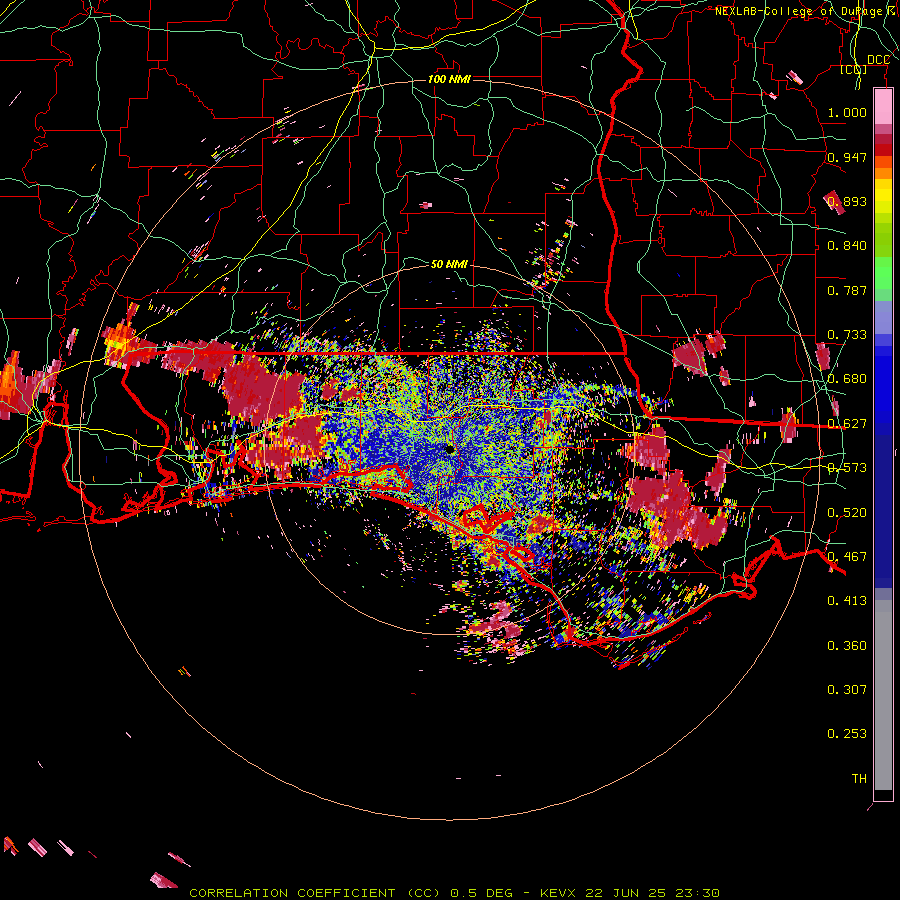Click the KEVX station identifier
900x900 pixels.
[557, 893]
